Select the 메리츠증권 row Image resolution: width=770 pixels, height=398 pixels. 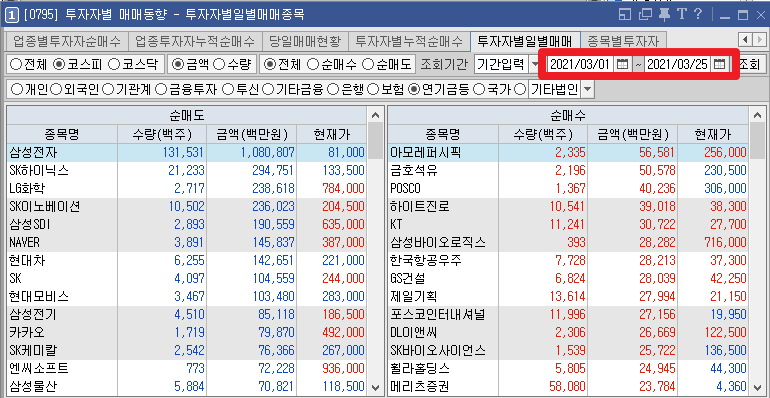coord(568,387)
